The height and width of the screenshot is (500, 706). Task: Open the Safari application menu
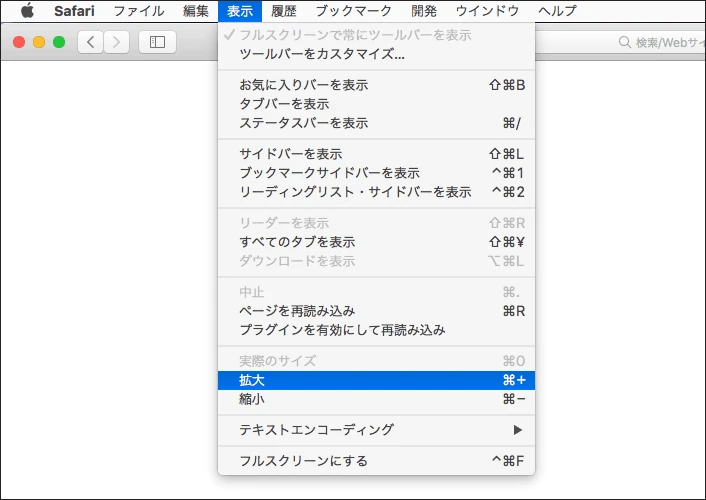click(74, 11)
